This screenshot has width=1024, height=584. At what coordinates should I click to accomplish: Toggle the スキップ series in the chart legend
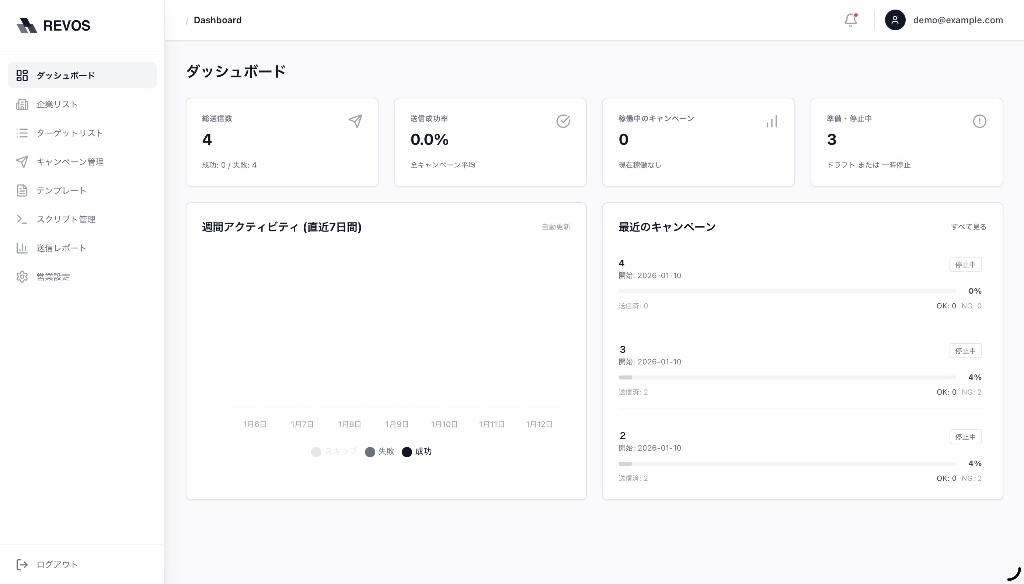(334, 451)
